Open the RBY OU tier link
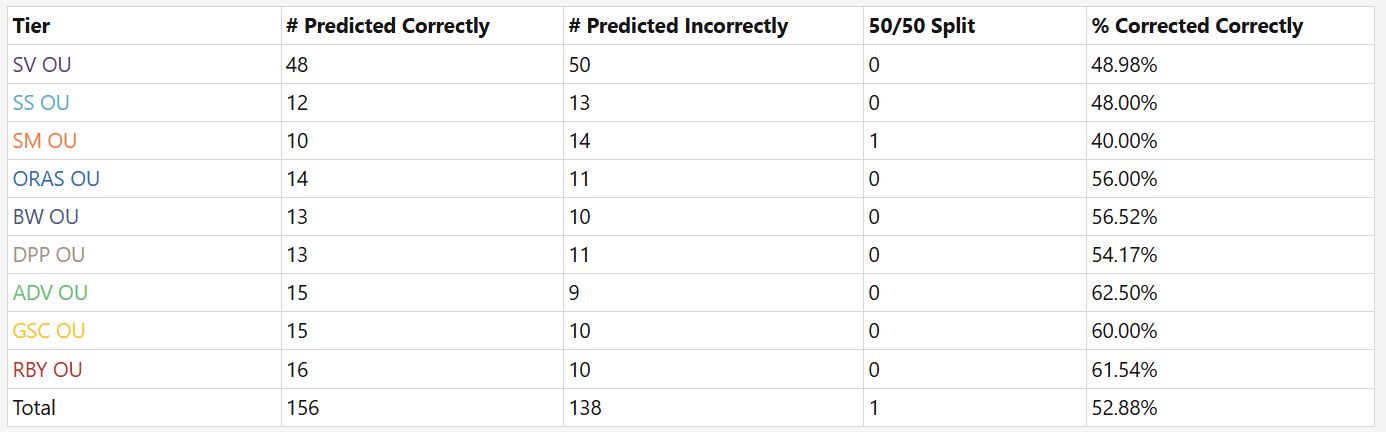This screenshot has width=1386, height=432. point(47,369)
